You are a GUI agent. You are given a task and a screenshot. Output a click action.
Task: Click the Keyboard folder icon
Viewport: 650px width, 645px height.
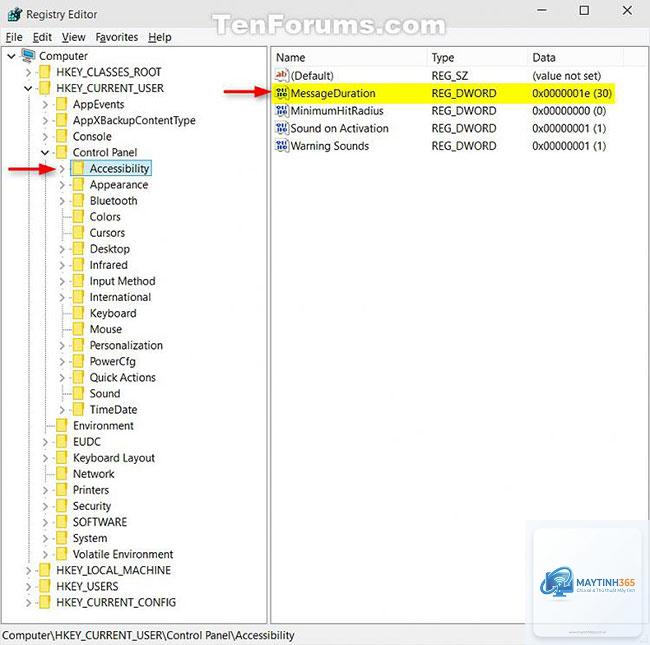78,313
